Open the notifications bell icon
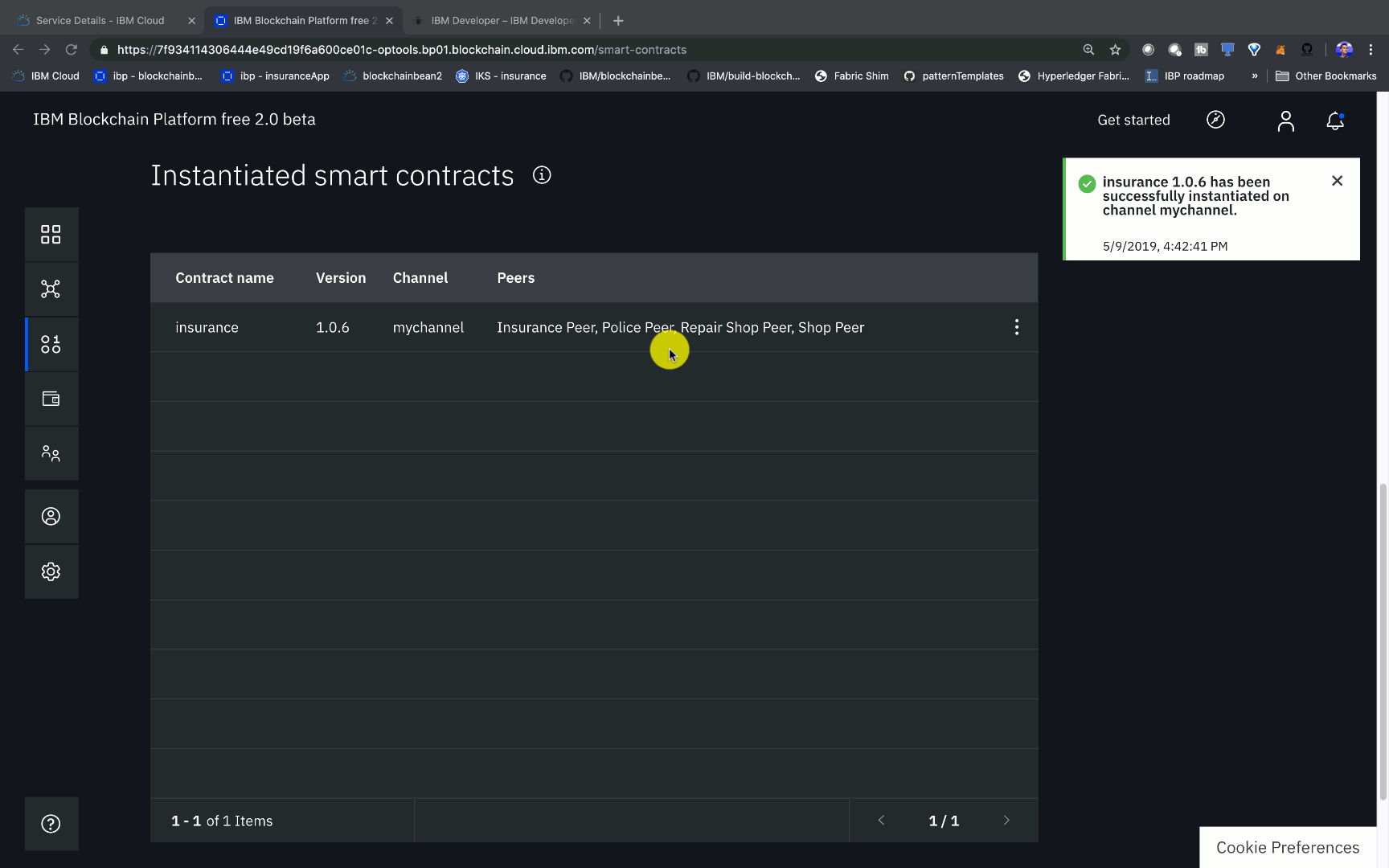 1335,121
